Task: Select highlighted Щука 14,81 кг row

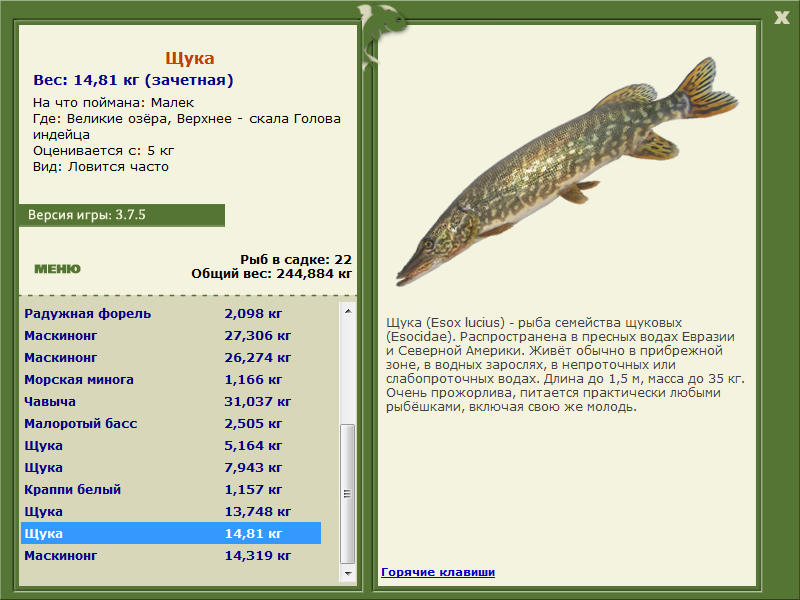Action: coord(171,533)
